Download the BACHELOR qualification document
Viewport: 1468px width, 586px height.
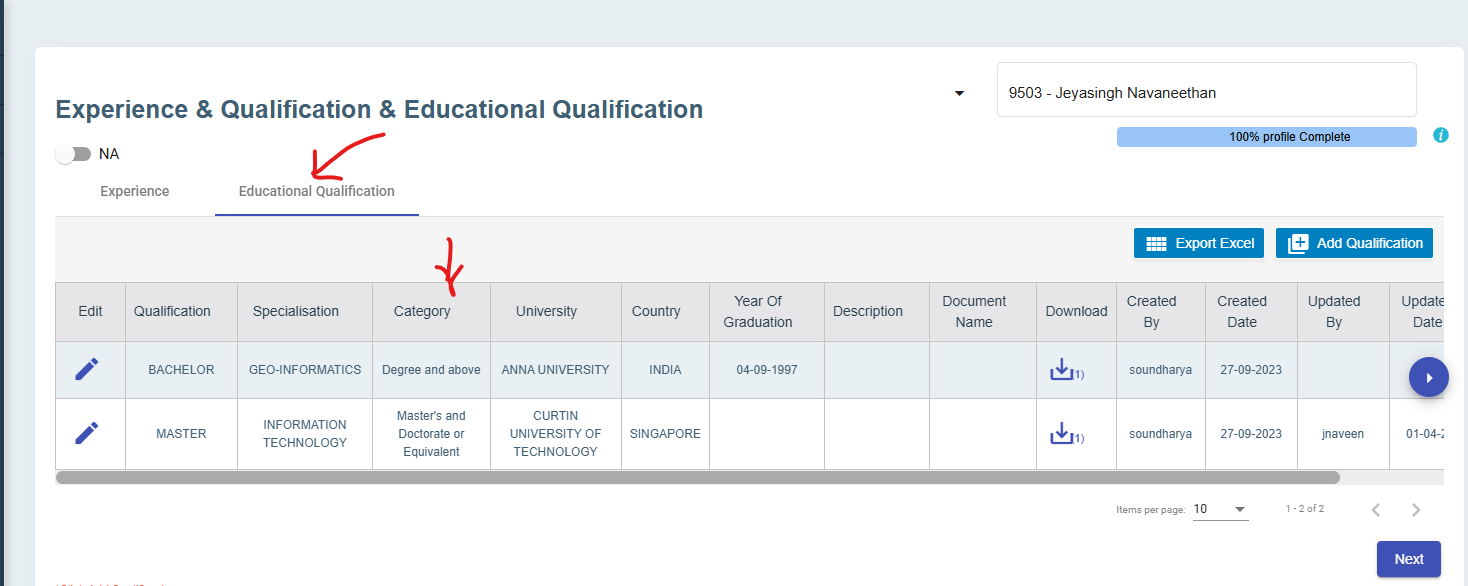pyautogui.click(x=1061, y=370)
